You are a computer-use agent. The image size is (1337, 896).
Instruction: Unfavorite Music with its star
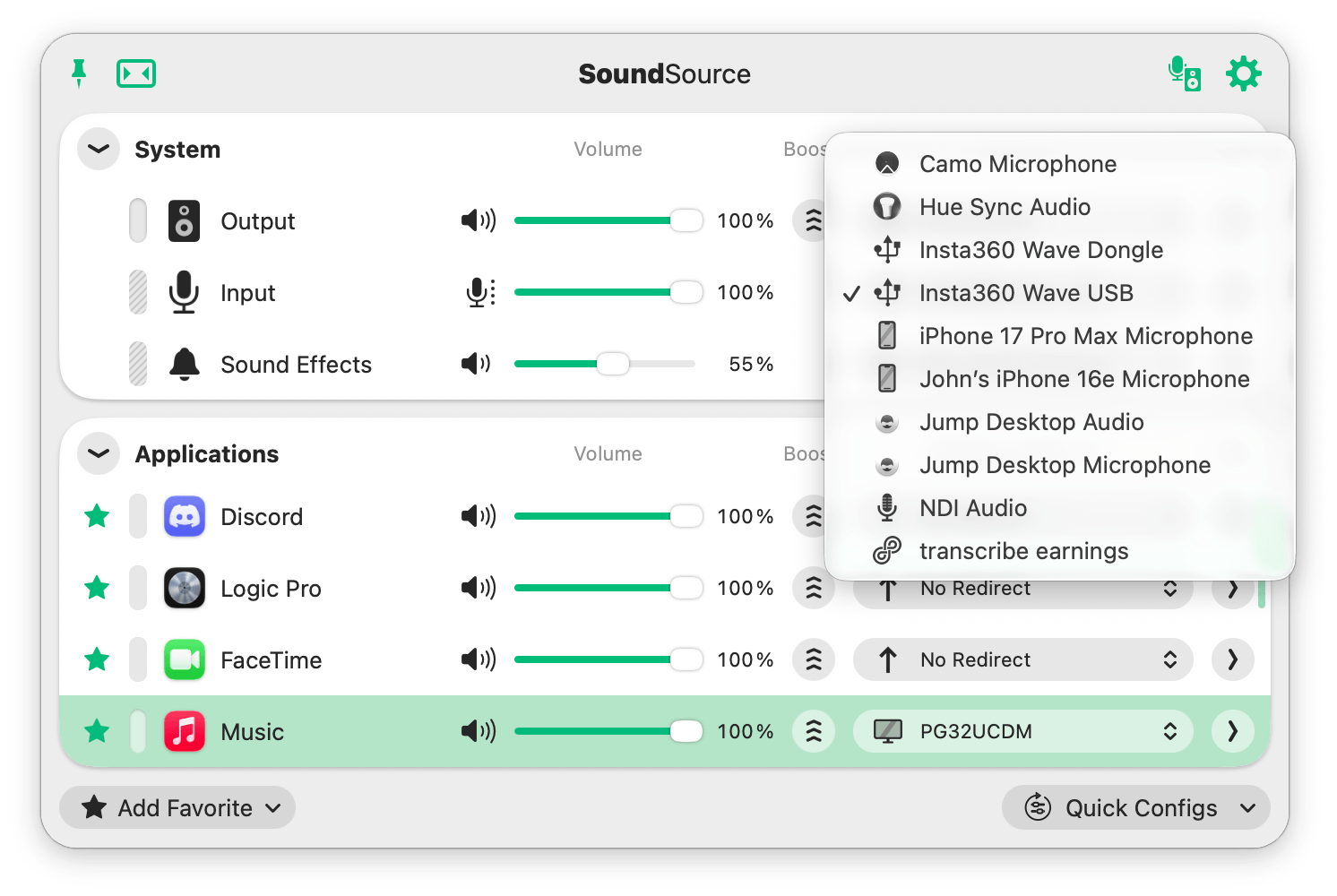97,731
